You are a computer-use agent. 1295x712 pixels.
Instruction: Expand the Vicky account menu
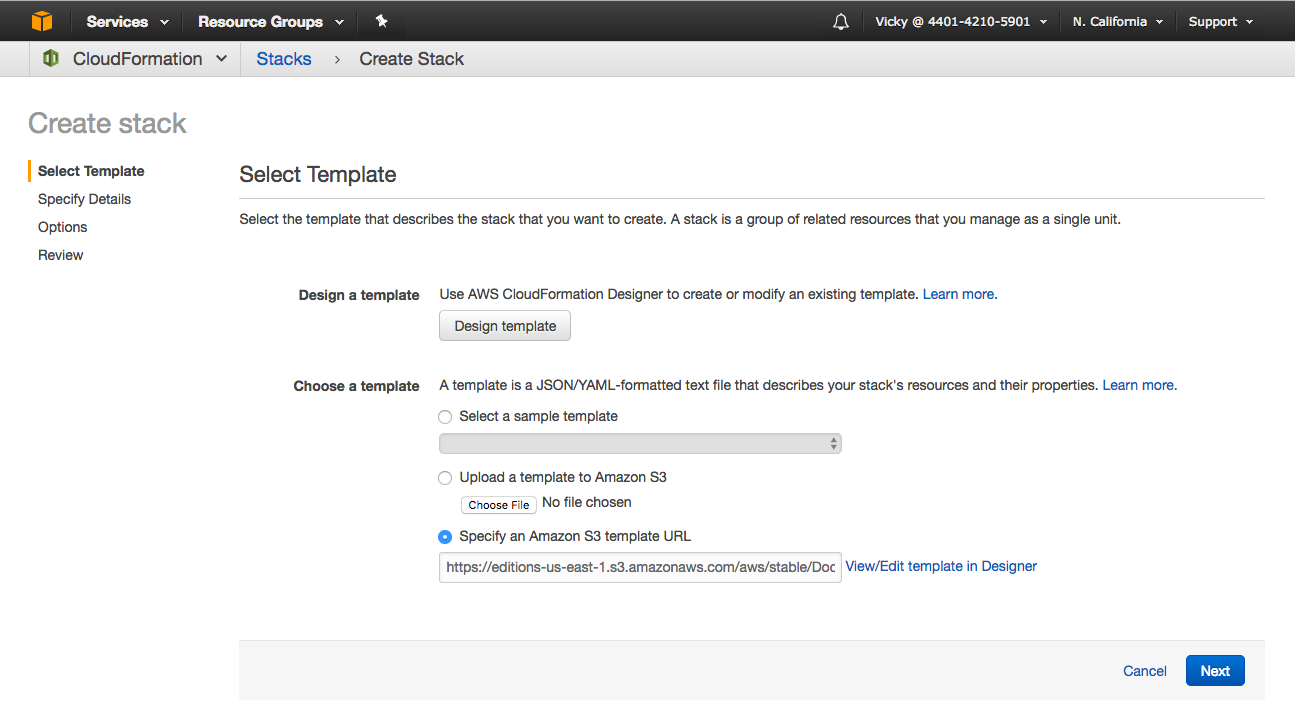[x=960, y=22]
